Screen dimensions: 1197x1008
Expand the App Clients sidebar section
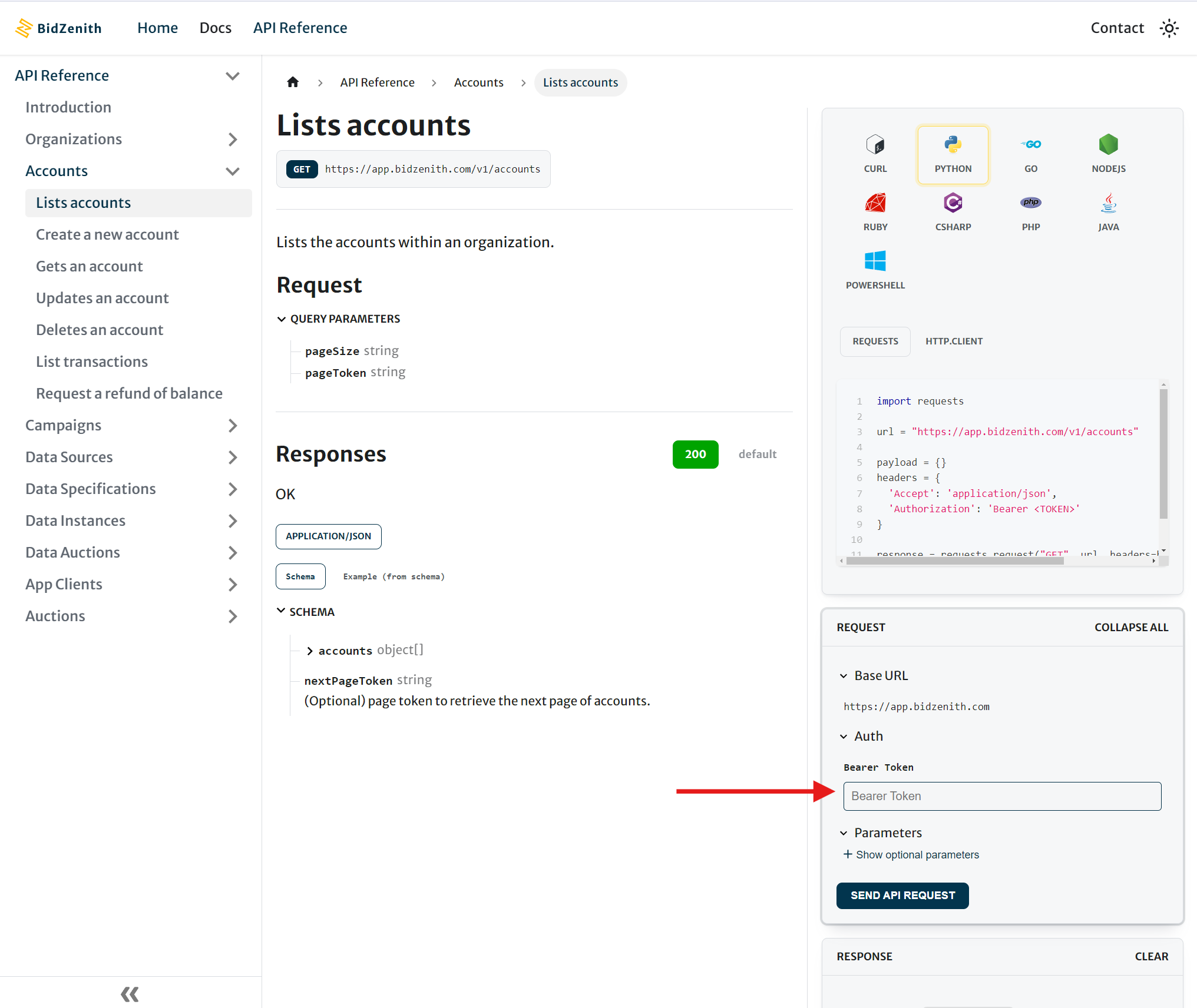click(x=233, y=585)
